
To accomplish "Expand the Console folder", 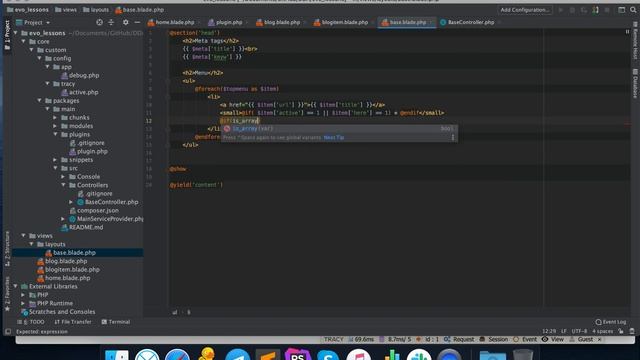I will pos(63,177).
